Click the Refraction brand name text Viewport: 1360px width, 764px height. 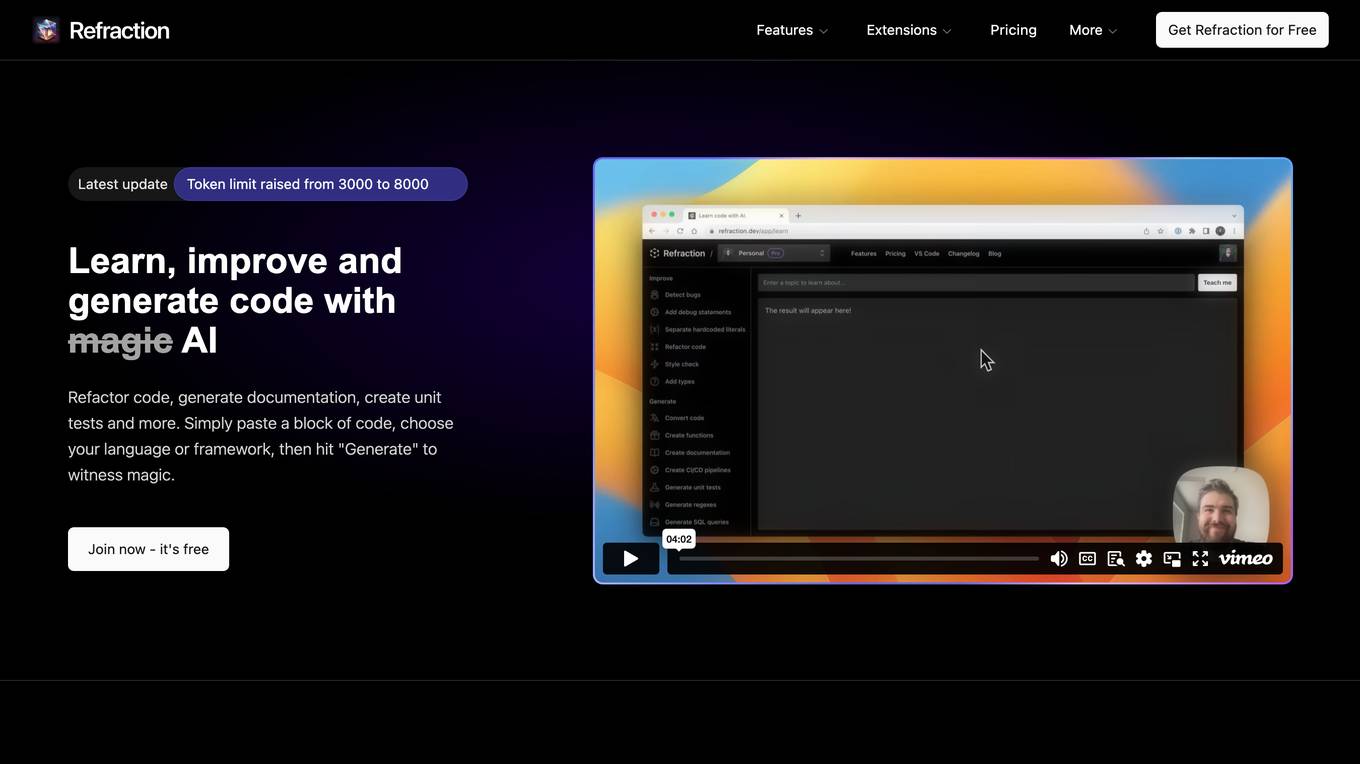119,30
